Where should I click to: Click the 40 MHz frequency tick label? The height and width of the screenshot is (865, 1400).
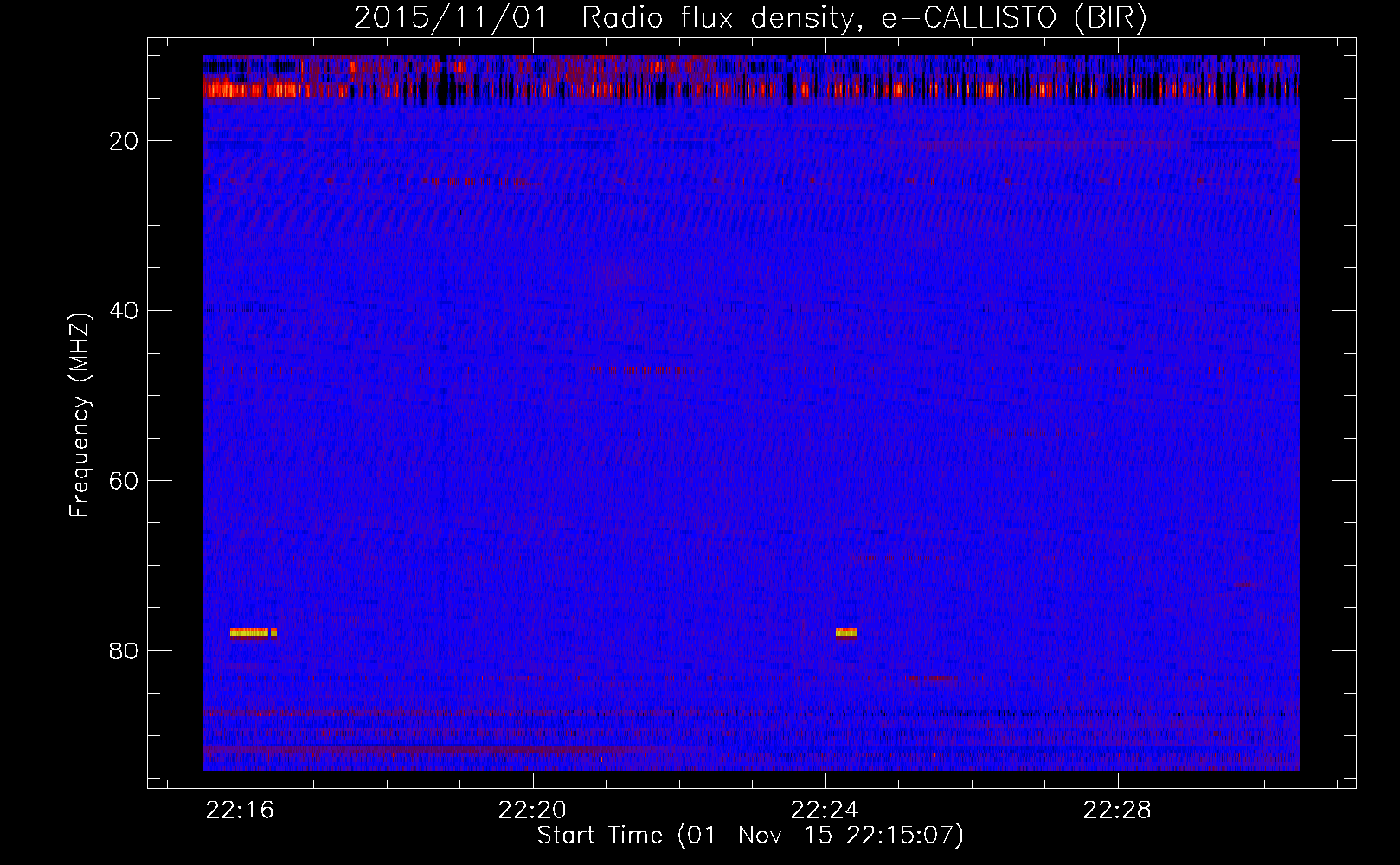125,311
